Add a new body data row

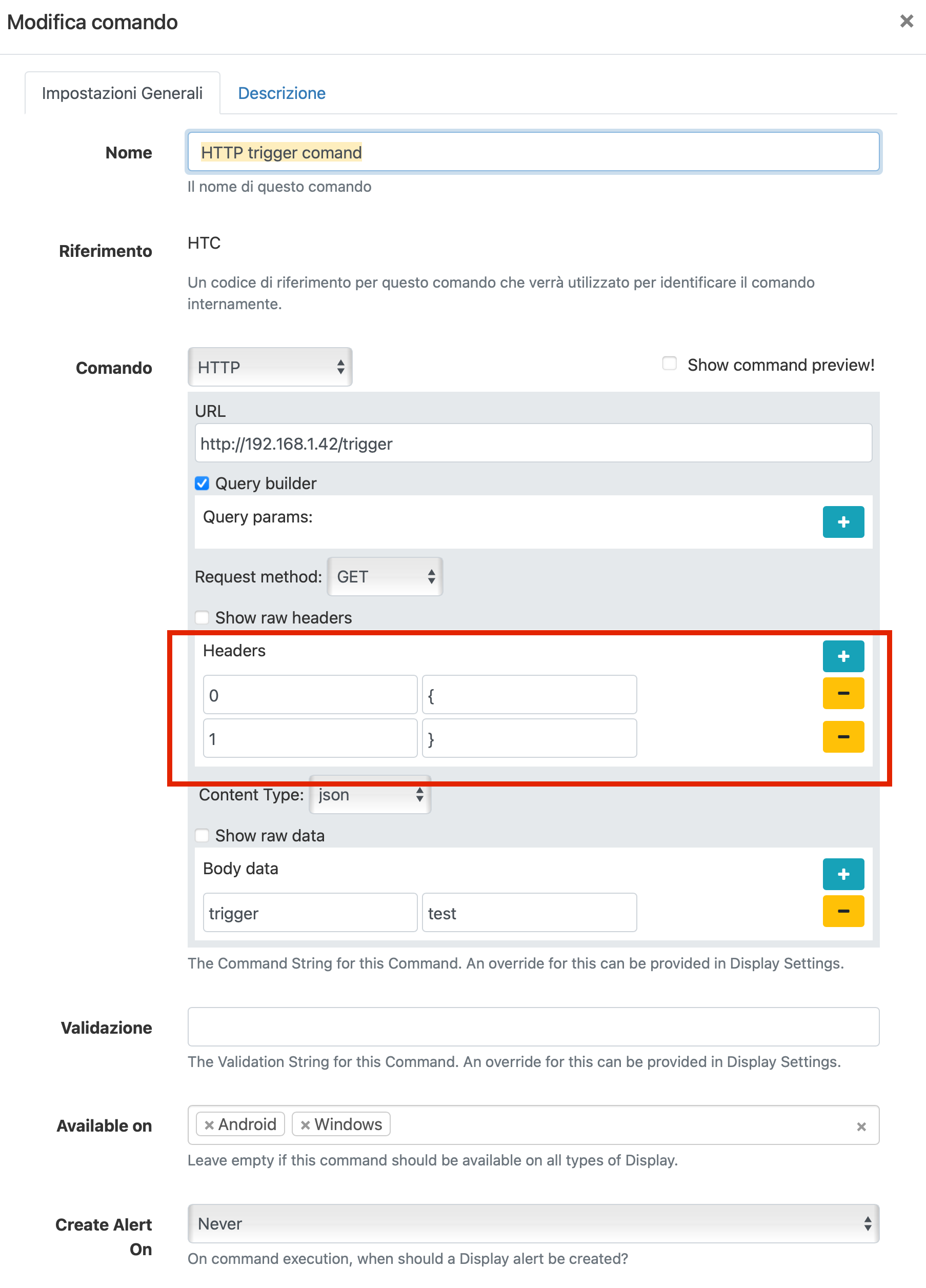(x=842, y=873)
